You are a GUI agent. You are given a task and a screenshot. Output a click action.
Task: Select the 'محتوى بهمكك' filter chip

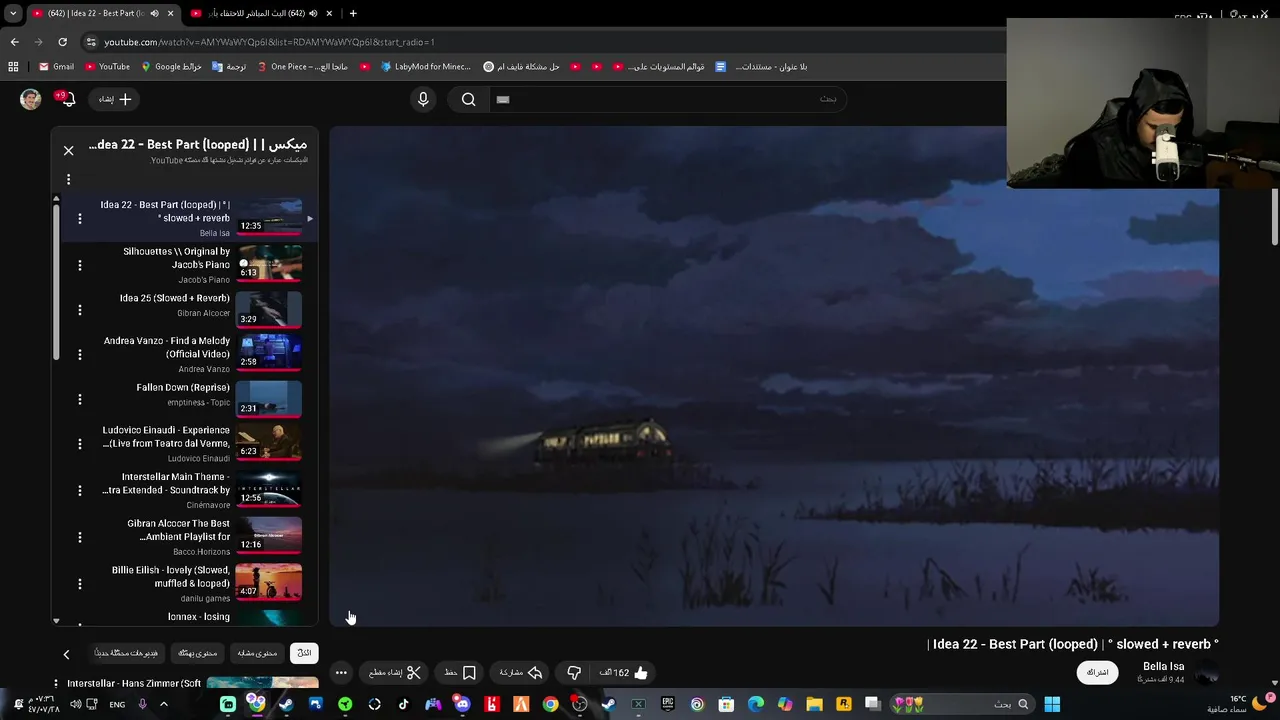(x=198, y=653)
